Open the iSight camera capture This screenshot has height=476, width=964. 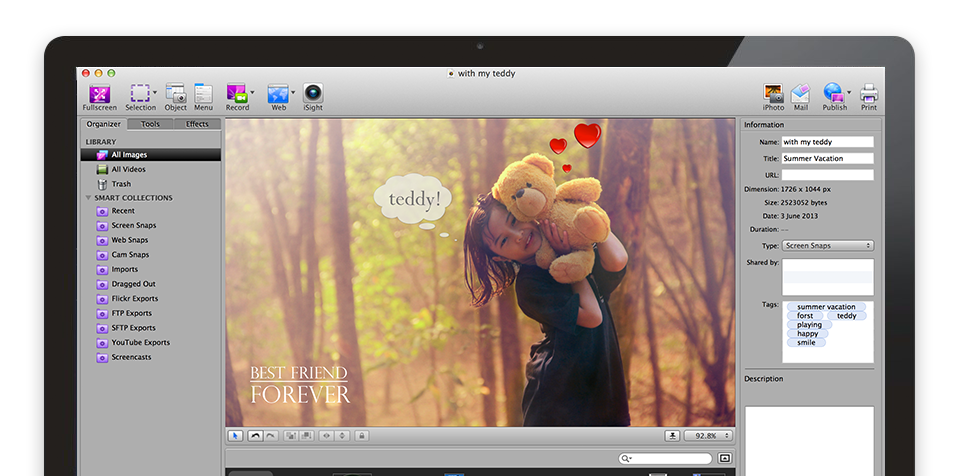[x=313, y=94]
